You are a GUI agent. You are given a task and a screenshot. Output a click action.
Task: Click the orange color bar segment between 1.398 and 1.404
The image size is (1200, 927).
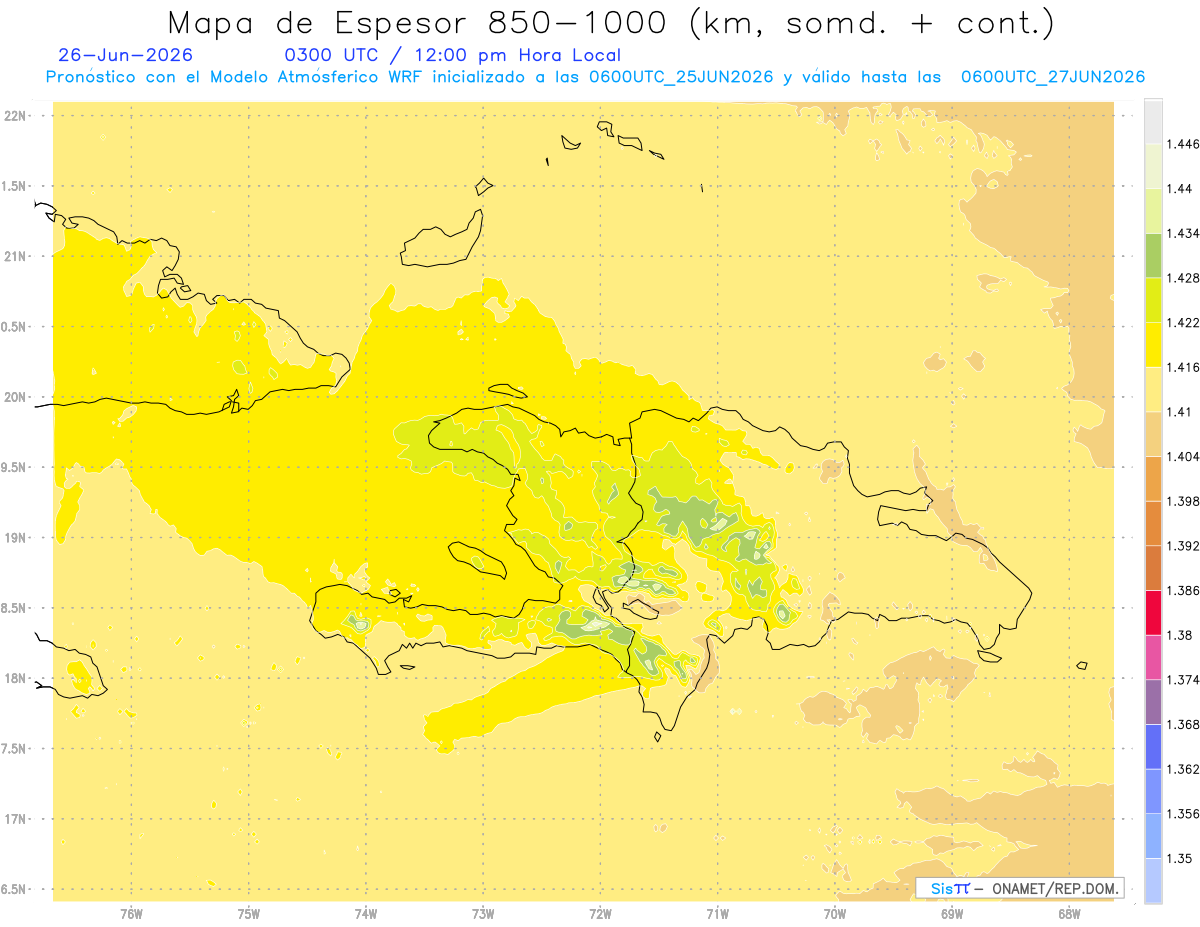point(1153,479)
